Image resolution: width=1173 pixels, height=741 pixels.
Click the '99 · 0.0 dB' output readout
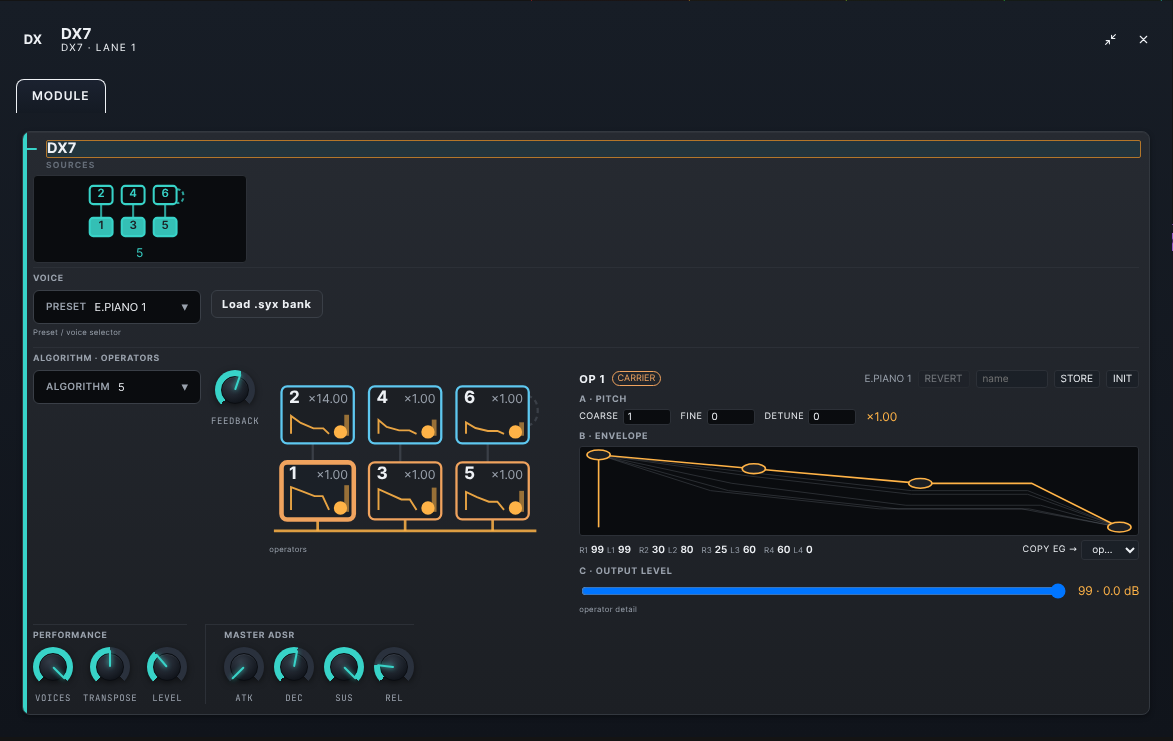coord(1108,591)
